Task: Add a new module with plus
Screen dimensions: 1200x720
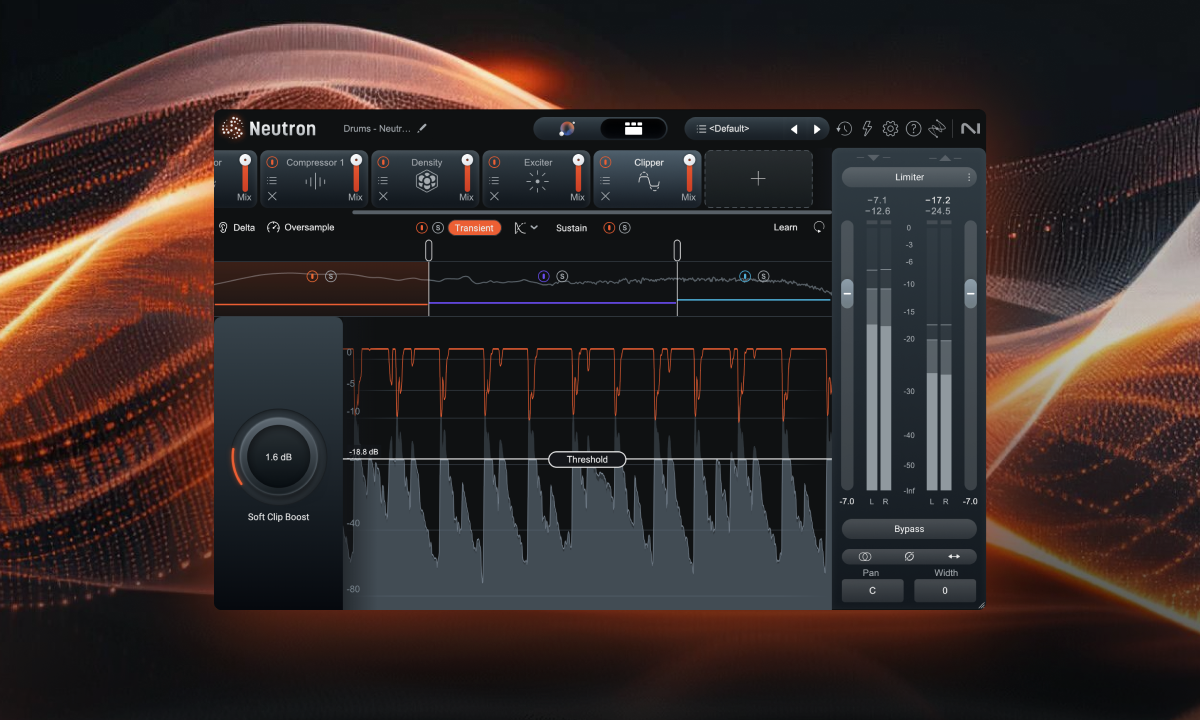Action: pyautogui.click(x=758, y=179)
